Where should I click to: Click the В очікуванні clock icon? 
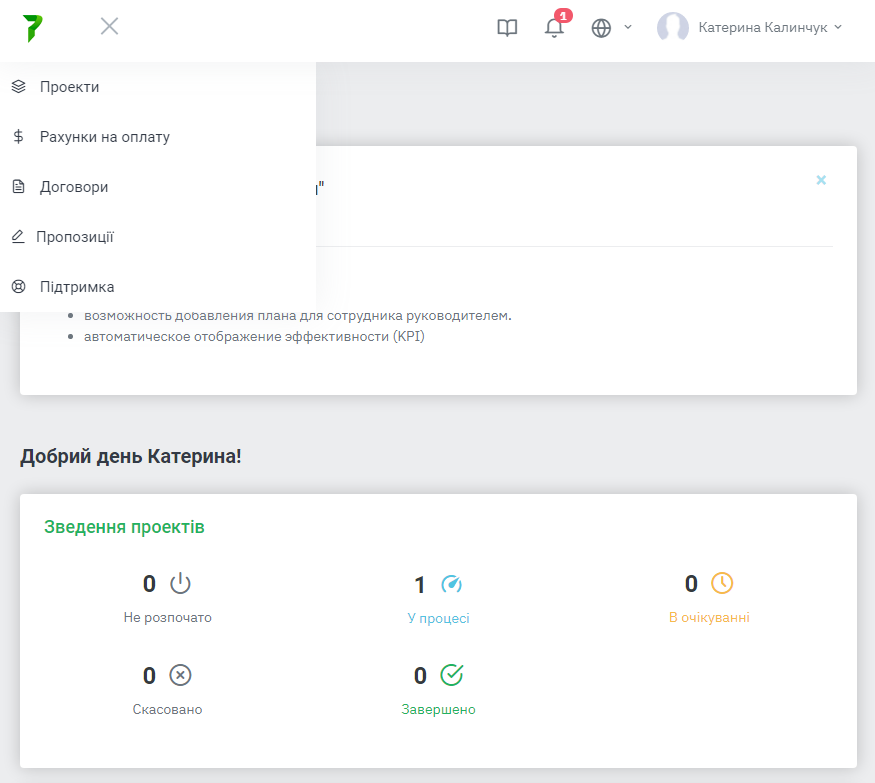pos(722,583)
